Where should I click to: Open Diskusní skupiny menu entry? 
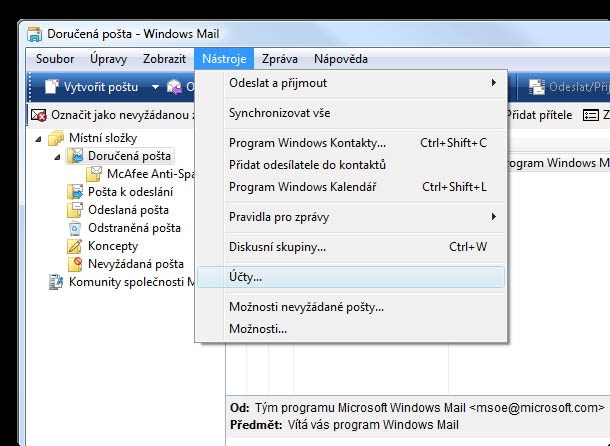[351, 247]
